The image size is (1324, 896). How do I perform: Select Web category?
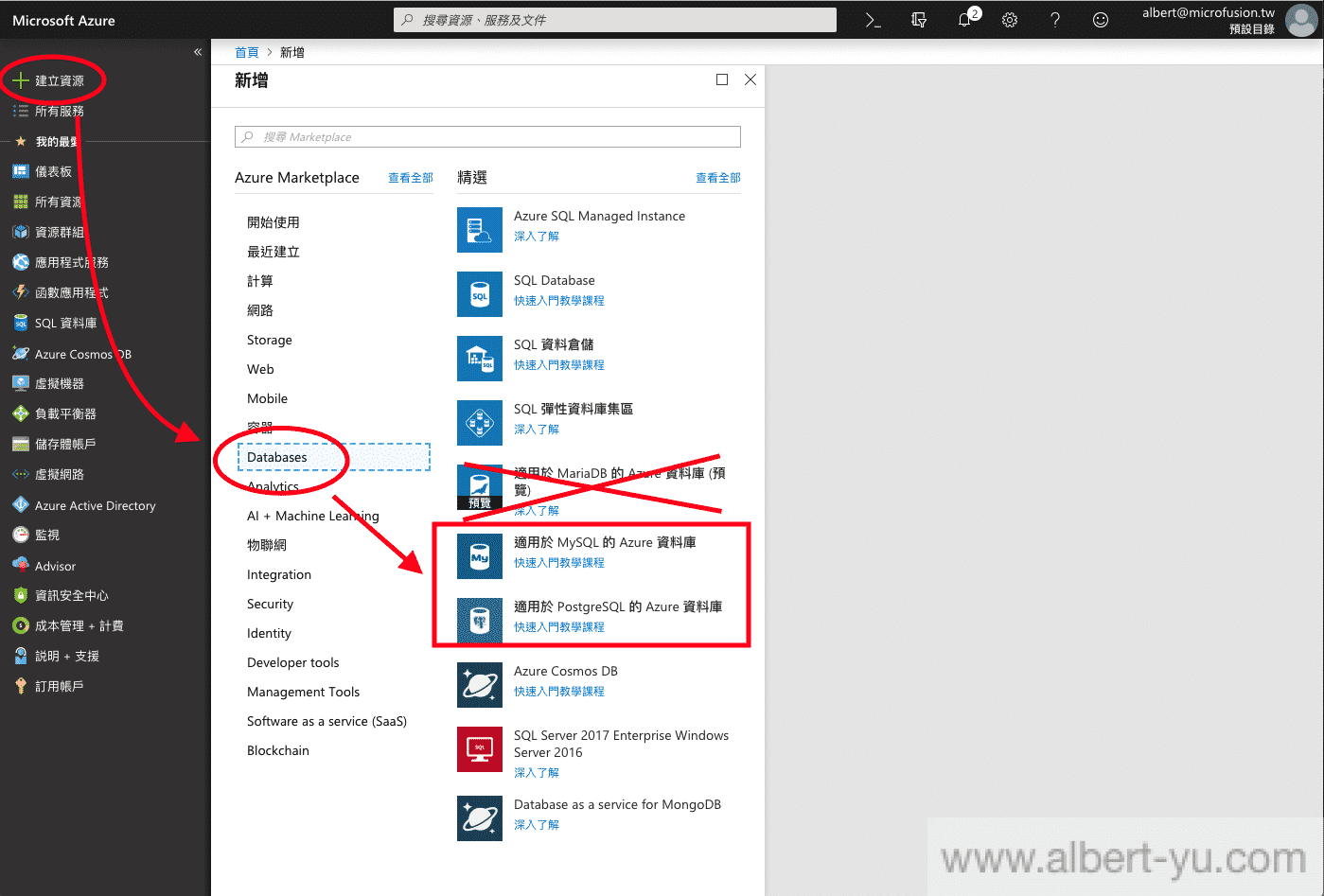[260, 369]
